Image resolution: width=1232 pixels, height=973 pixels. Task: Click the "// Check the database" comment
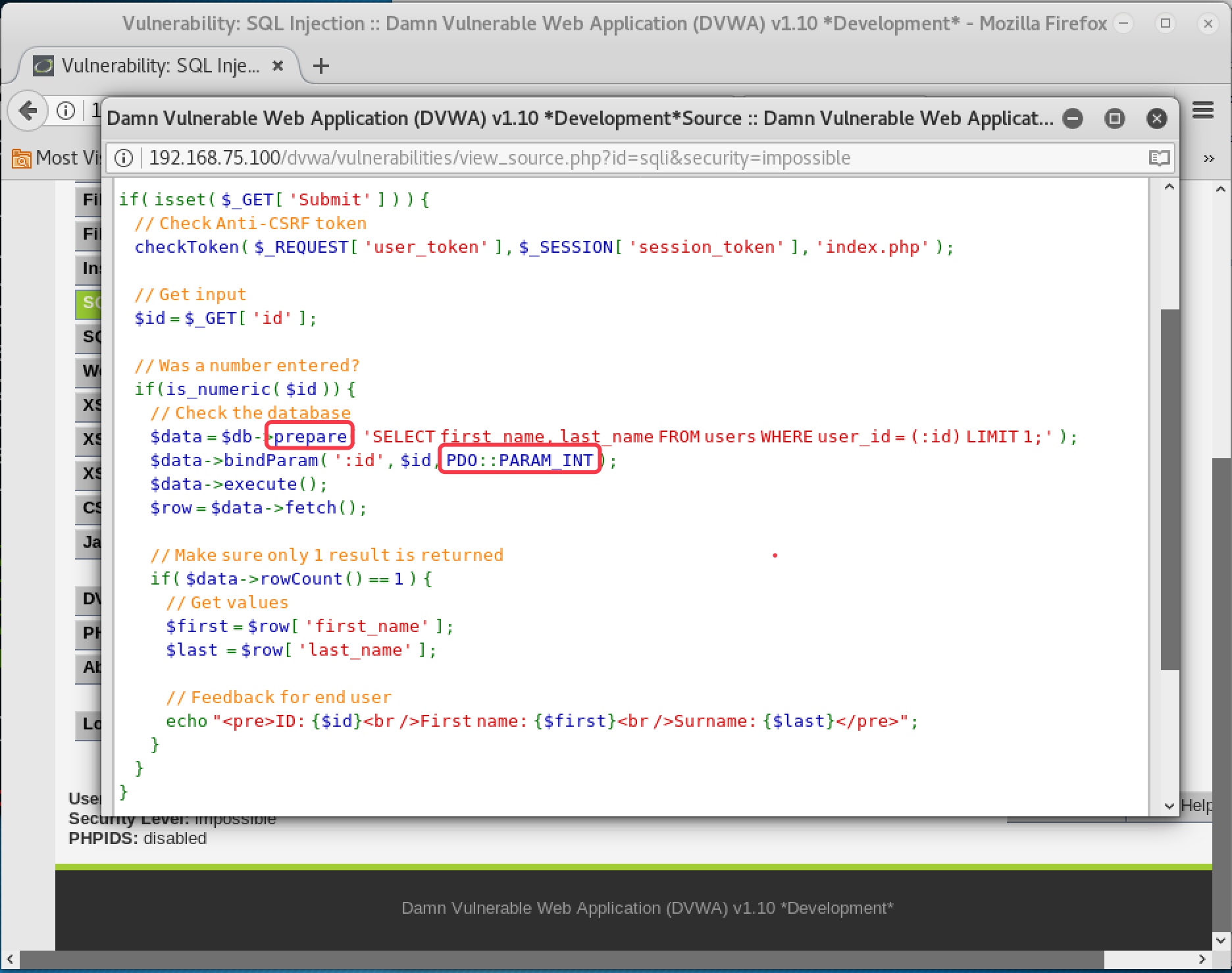click(251, 413)
